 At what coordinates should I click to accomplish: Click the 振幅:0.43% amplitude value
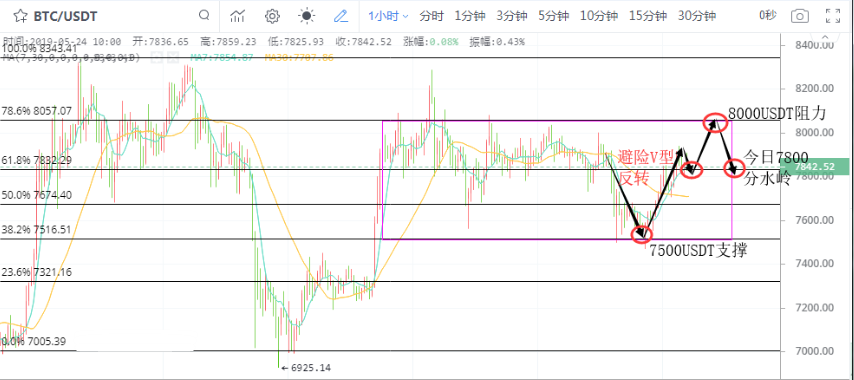[497, 42]
